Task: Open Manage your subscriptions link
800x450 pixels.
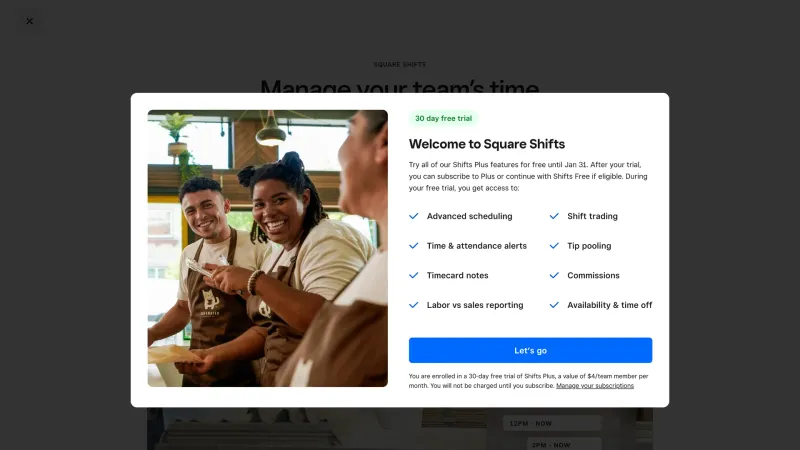Action: (595, 386)
